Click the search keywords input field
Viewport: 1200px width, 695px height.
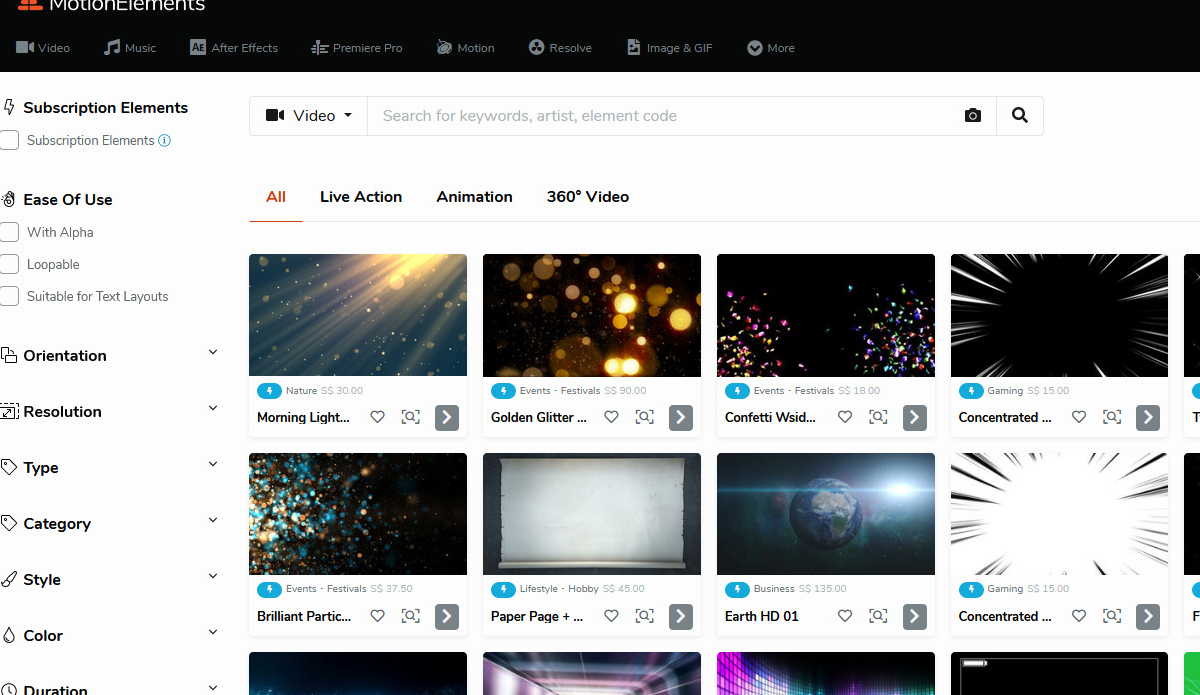pyautogui.click(x=660, y=116)
